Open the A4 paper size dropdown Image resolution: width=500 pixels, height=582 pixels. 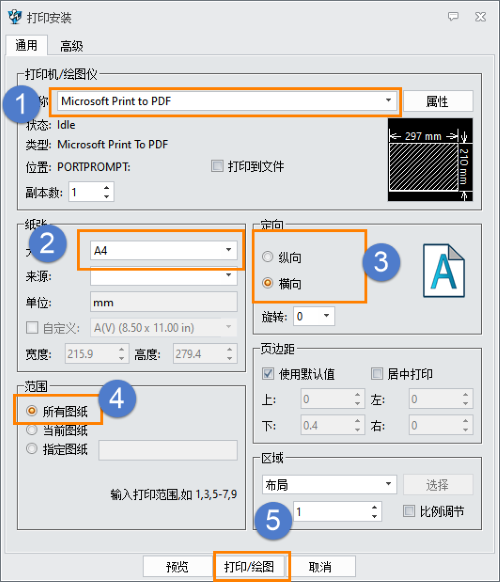[163, 250]
